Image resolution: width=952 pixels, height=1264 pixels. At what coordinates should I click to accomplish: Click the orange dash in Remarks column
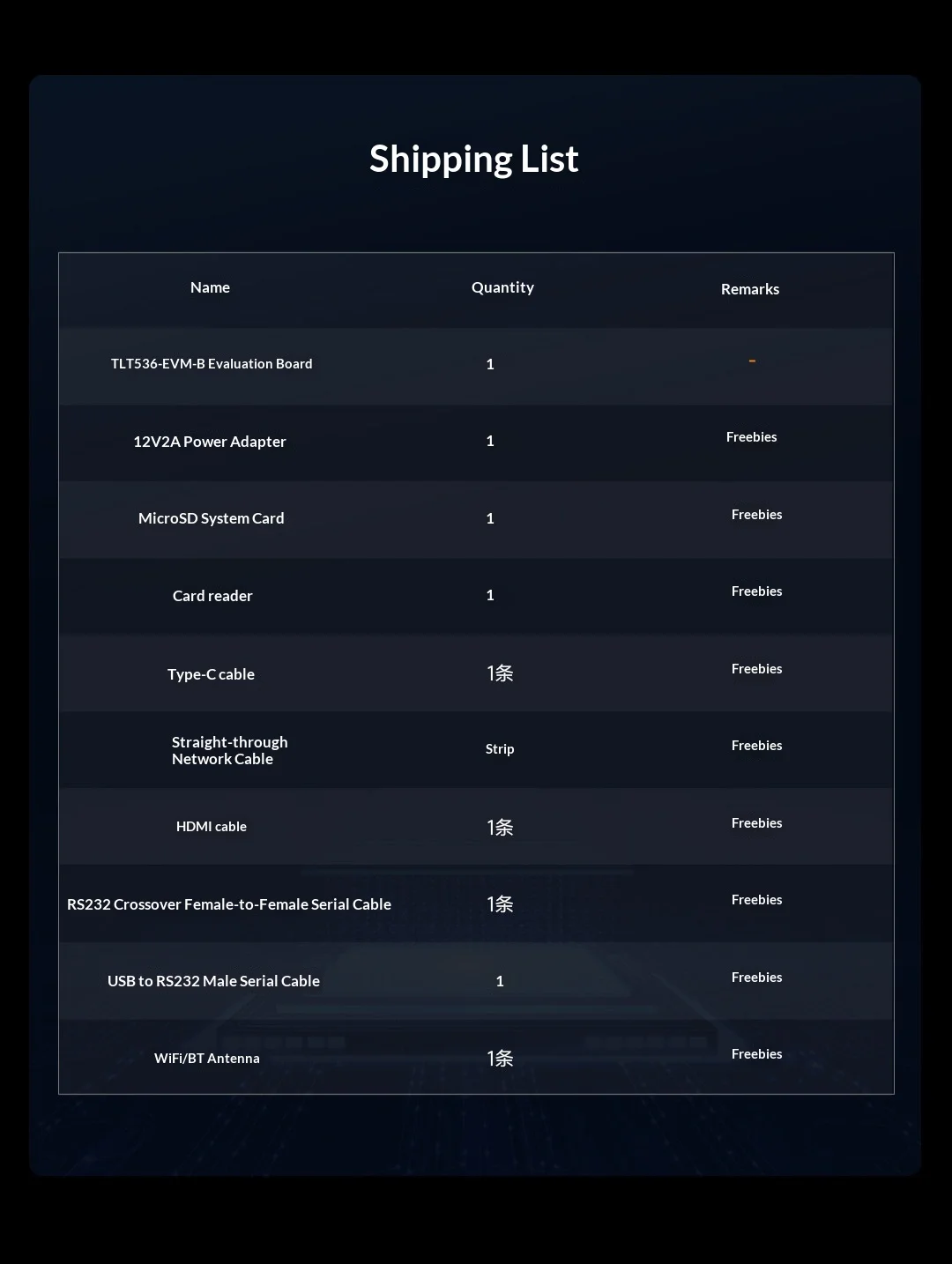pyautogui.click(x=752, y=361)
